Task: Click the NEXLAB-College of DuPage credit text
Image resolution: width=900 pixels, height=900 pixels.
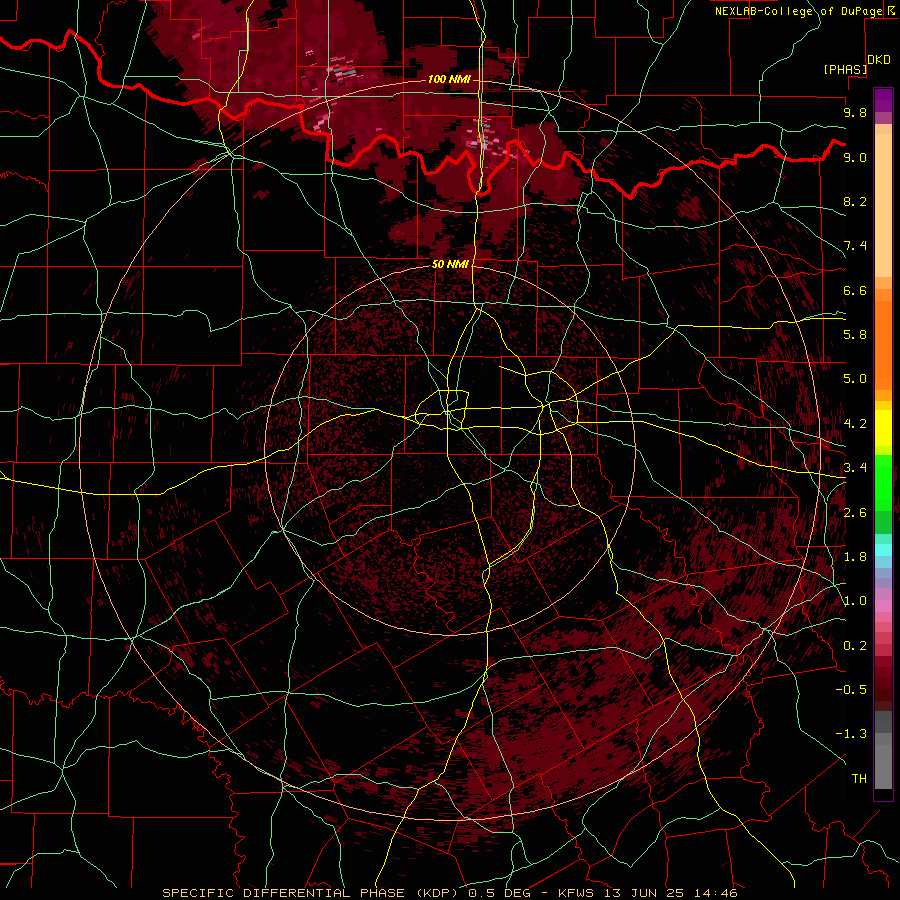Action: point(798,11)
